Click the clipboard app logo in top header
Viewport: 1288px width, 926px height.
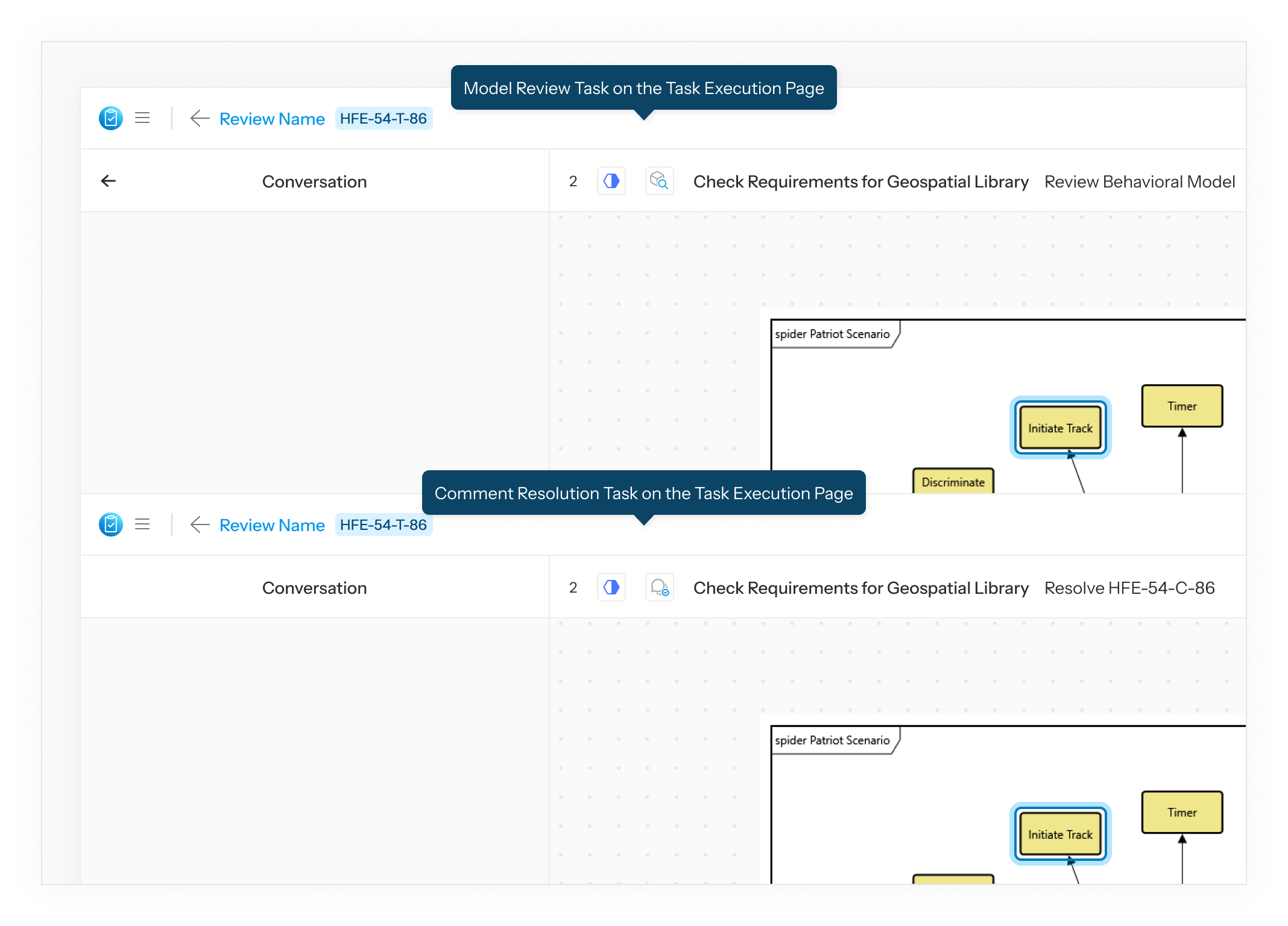click(x=111, y=118)
